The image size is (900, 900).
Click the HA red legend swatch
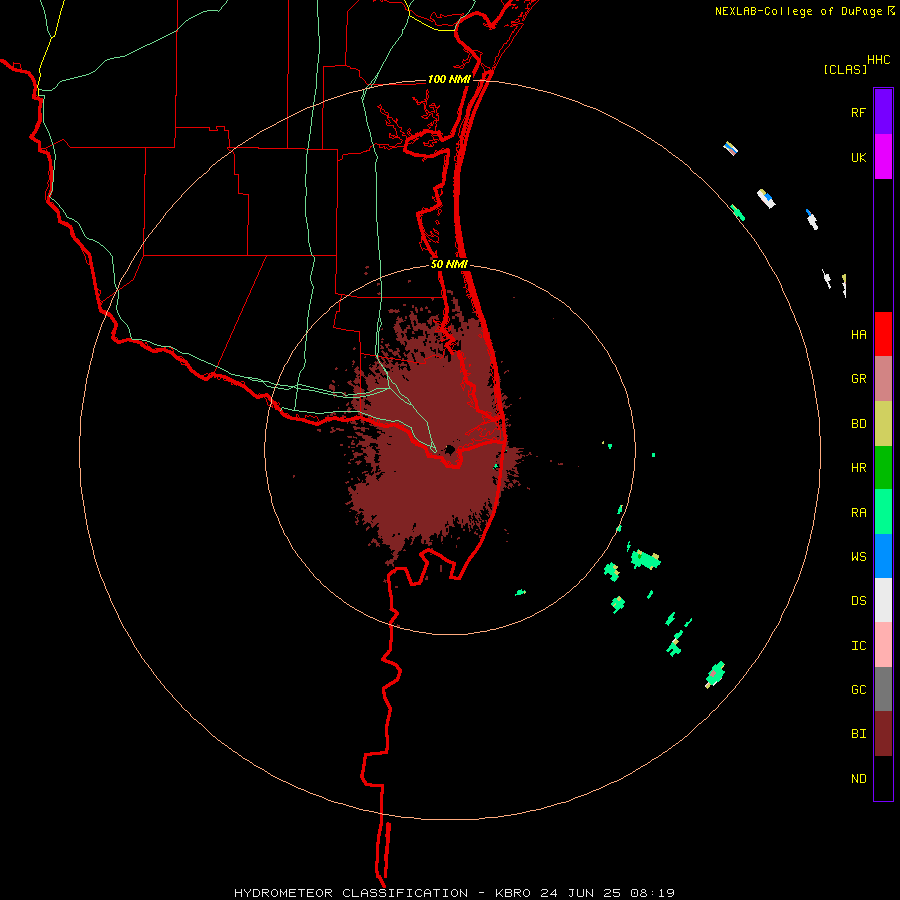click(x=883, y=334)
